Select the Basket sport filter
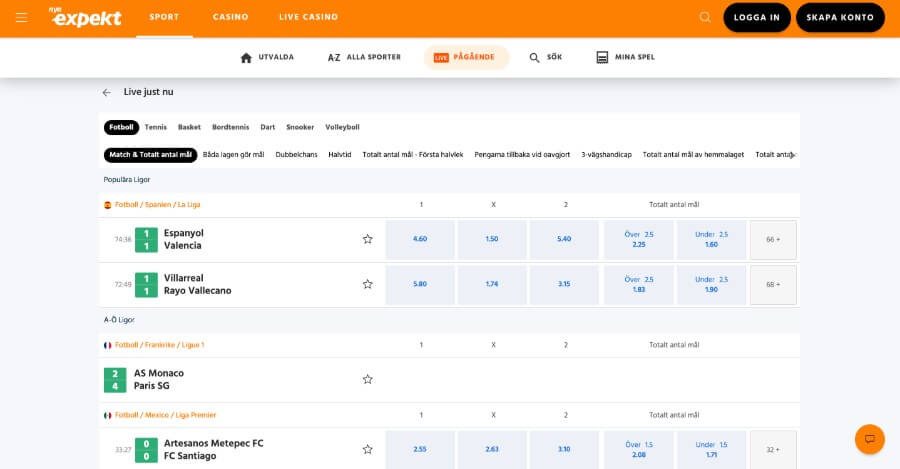The image size is (900, 469). coord(189,127)
